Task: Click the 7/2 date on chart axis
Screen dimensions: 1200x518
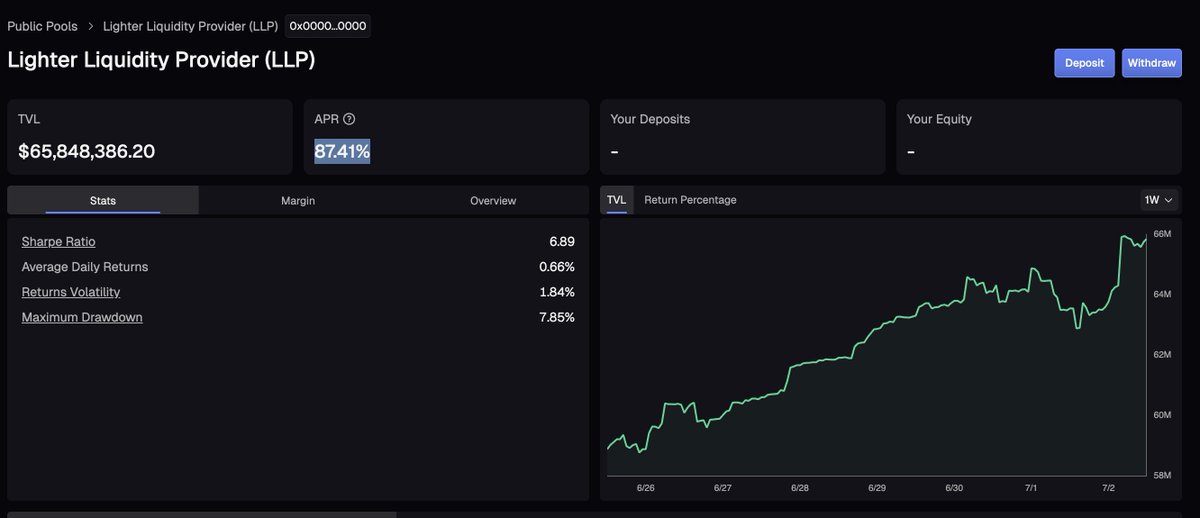Action: coord(1108,488)
